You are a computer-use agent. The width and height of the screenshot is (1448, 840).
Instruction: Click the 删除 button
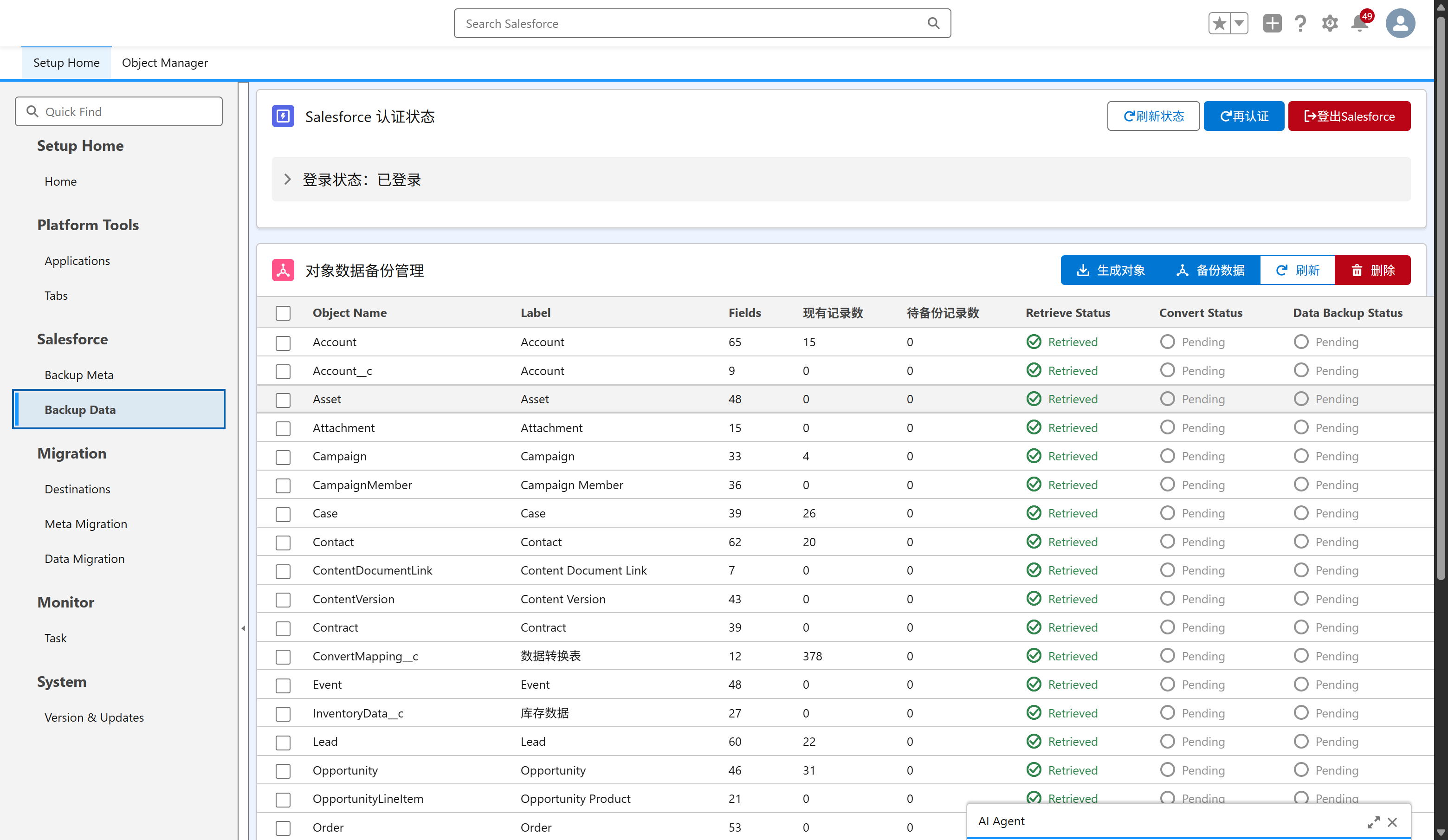(x=1373, y=270)
